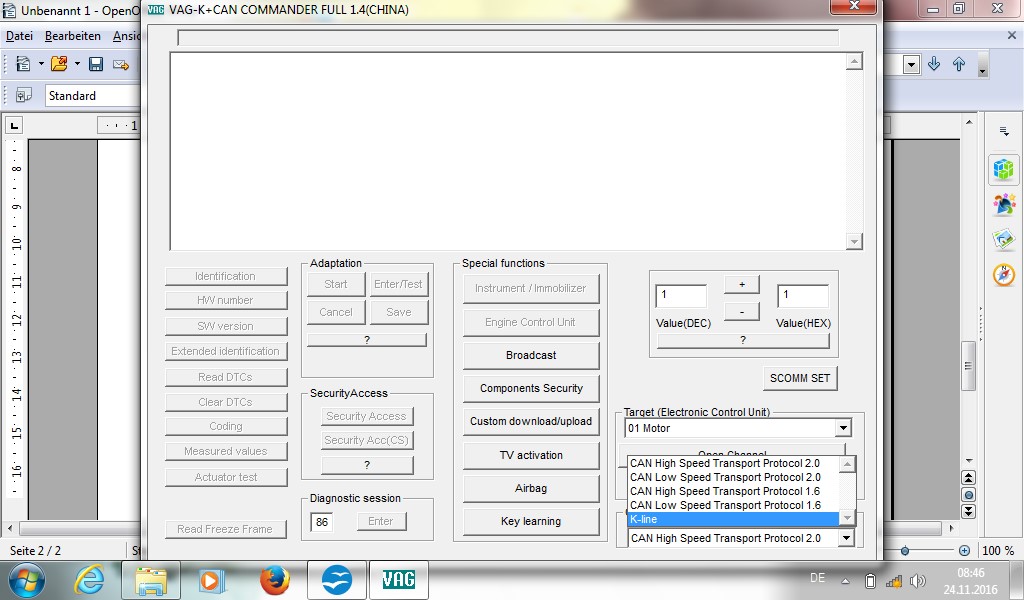
Task: Open the Styles and Formatting icon beside Standard
Action: pyautogui.click(x=24, y=95)
